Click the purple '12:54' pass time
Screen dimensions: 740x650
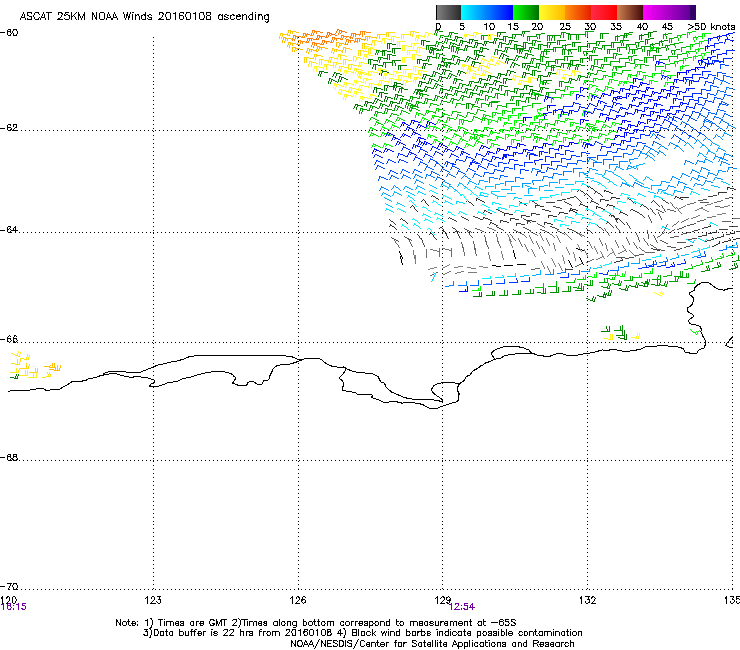(462, 607)
